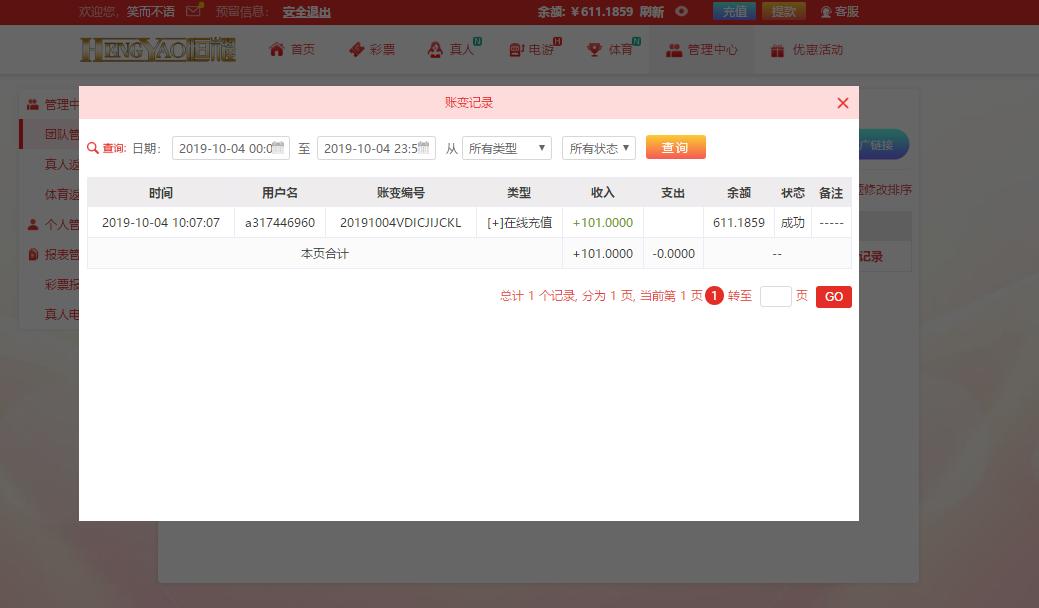Click the 提款 withdraw button in header
1039x608 pixels.
[784, 11]
